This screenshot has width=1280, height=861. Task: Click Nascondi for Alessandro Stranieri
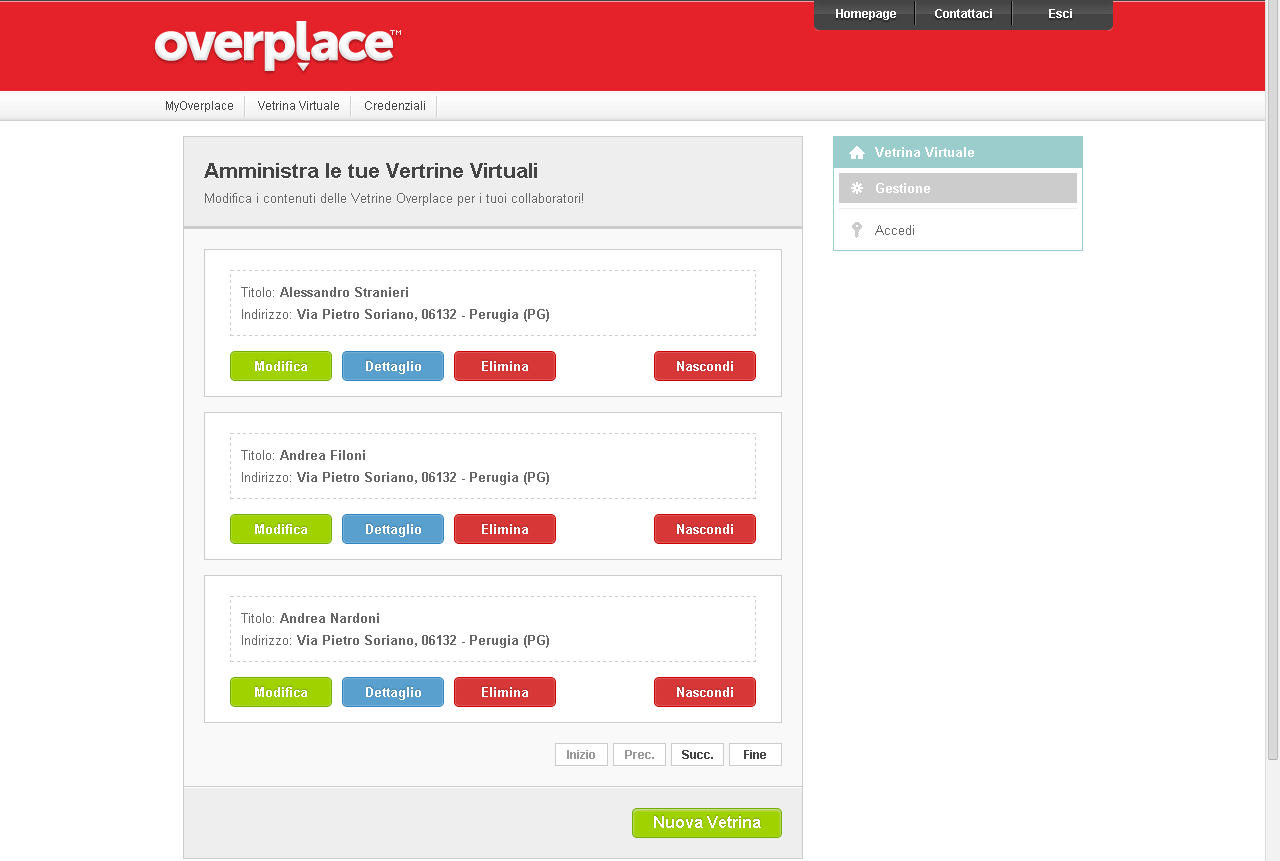[705, 366]
